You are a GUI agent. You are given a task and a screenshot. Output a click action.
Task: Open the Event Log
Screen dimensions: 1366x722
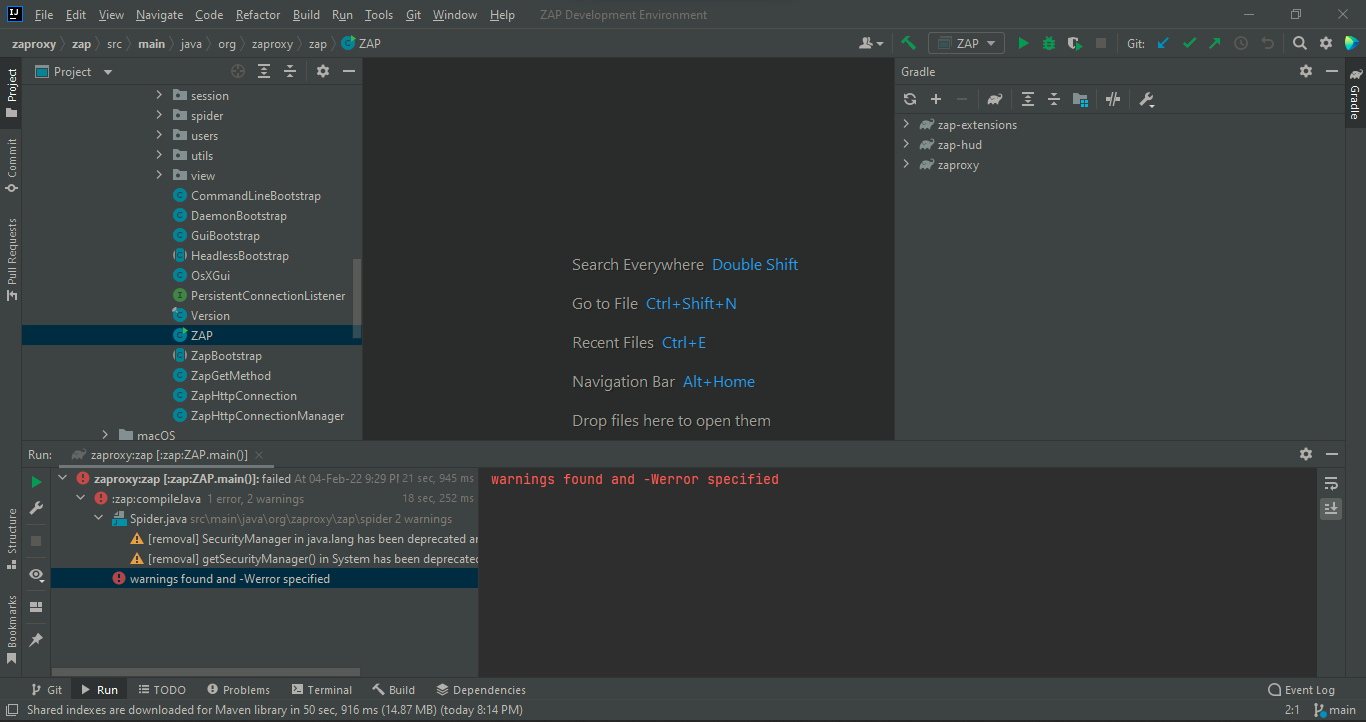click(1301, 689)
